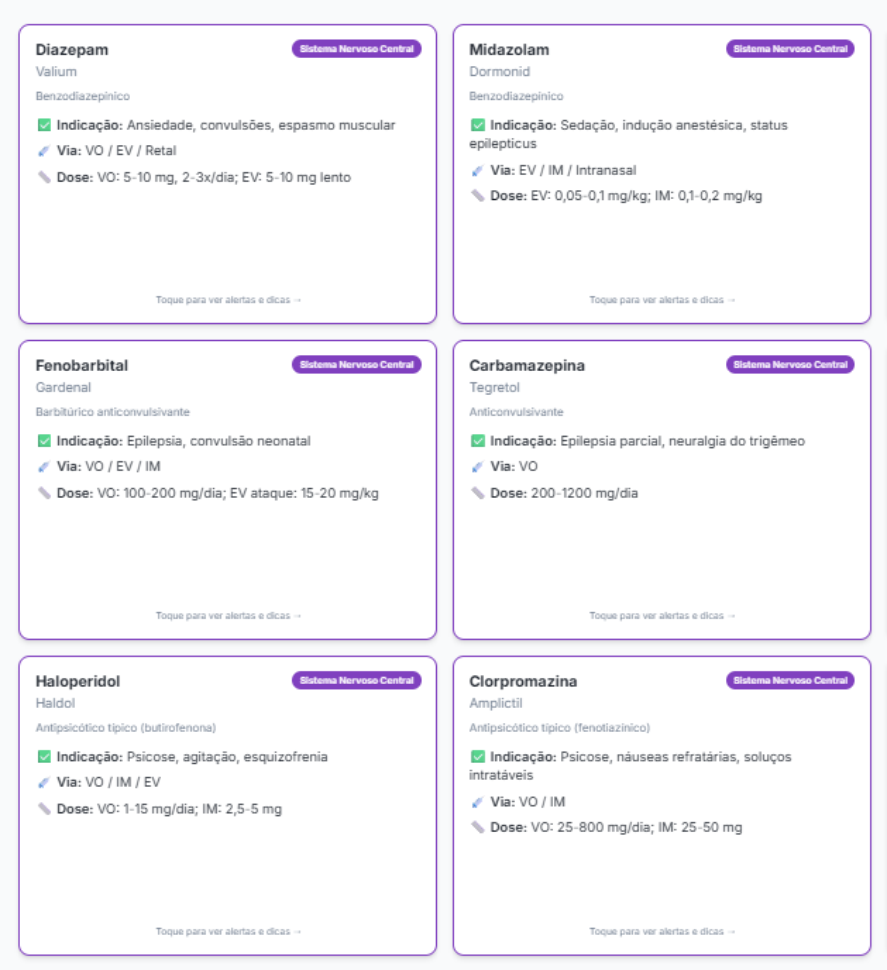Image resolution: width=887 pixels, height=970 pixels.
Task: Click the green check icon on Carbamazepina card
Action: click(x=478, y=441)
